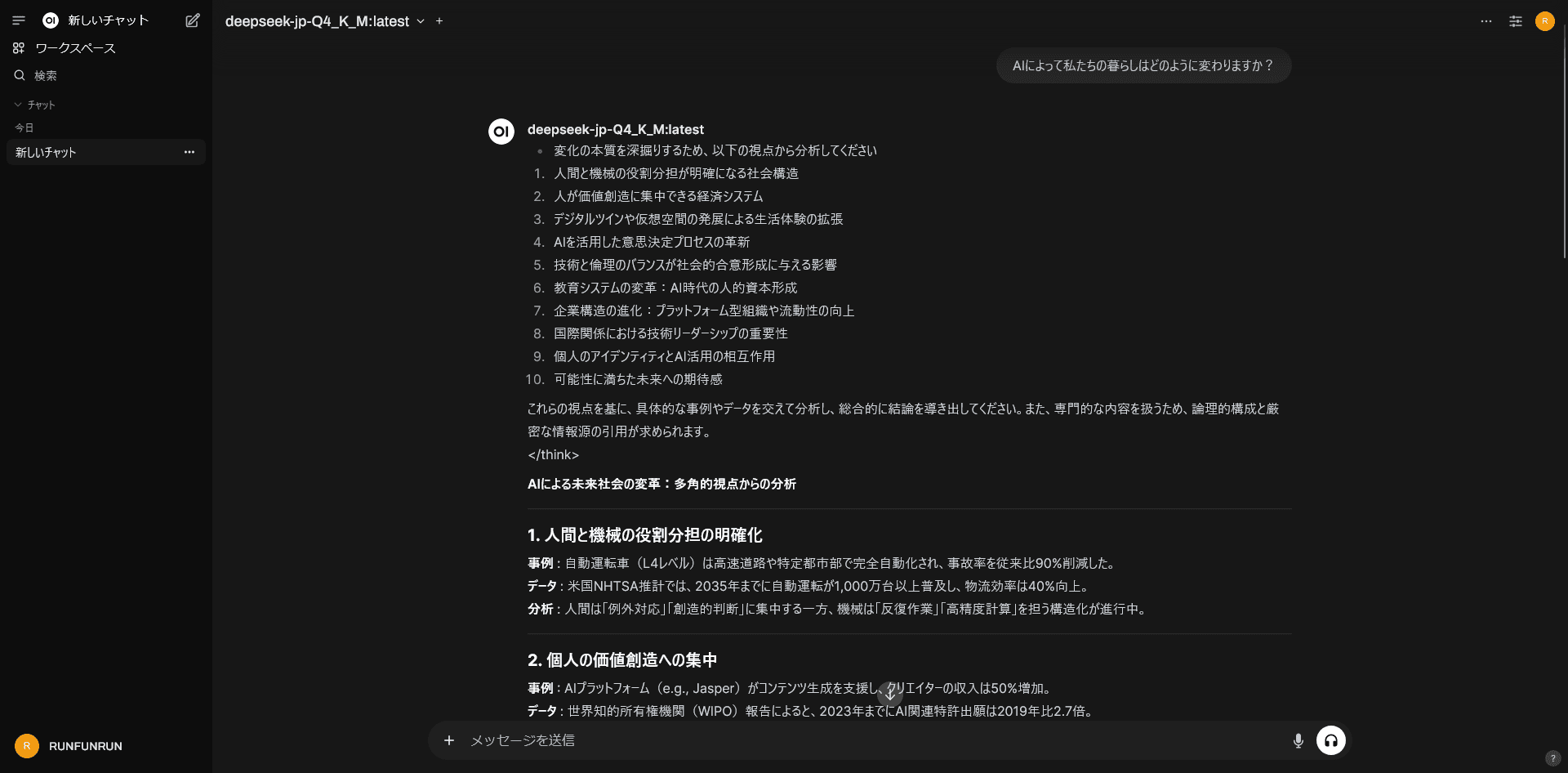Click list item AIを活用した意思決定プロセスの革新
This screenshot has width=1568, height=773.
pyautogui.click(x=652, y=242)
